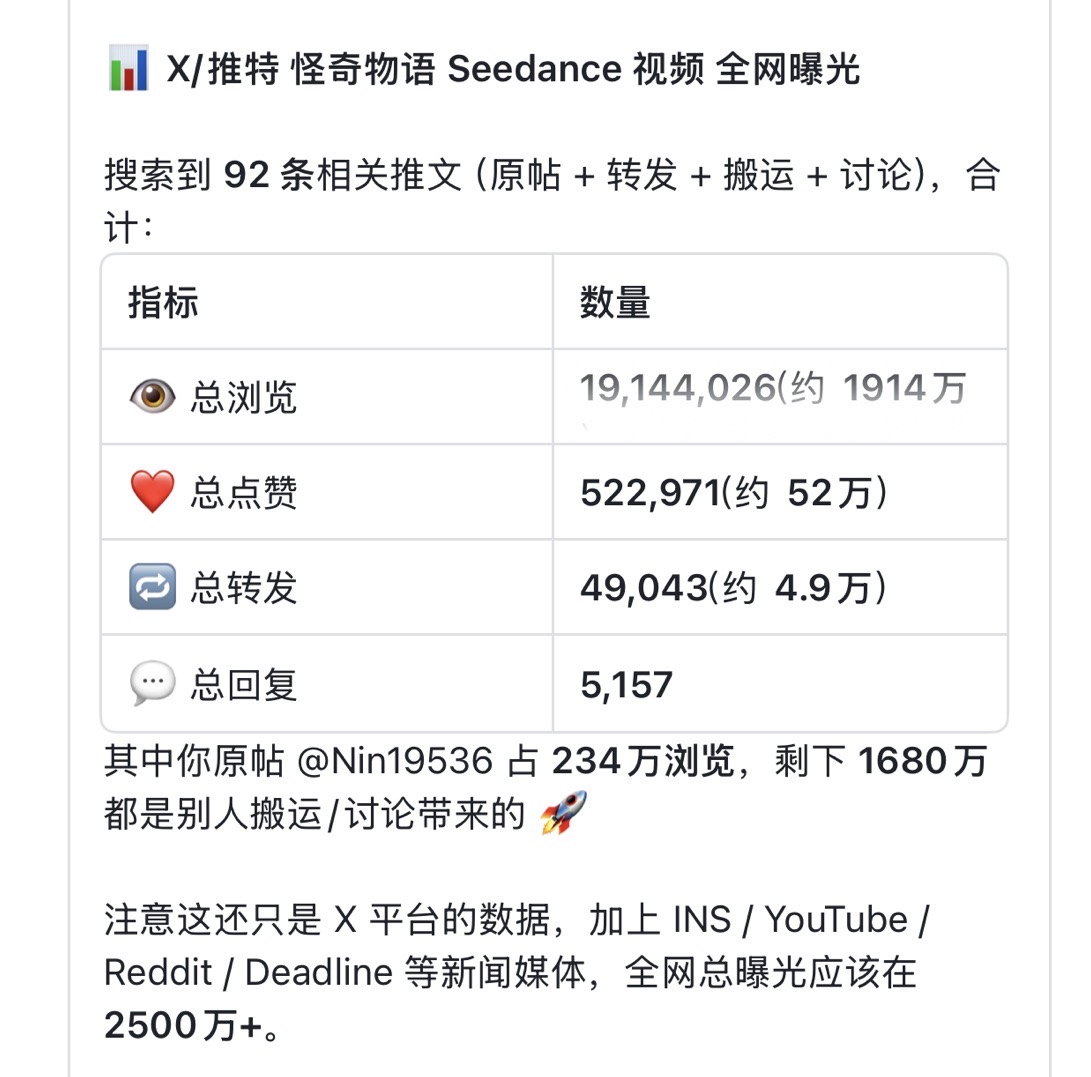Click the 522,971 total likes value
1091x1077 pixels.
[x=650, y=492]
